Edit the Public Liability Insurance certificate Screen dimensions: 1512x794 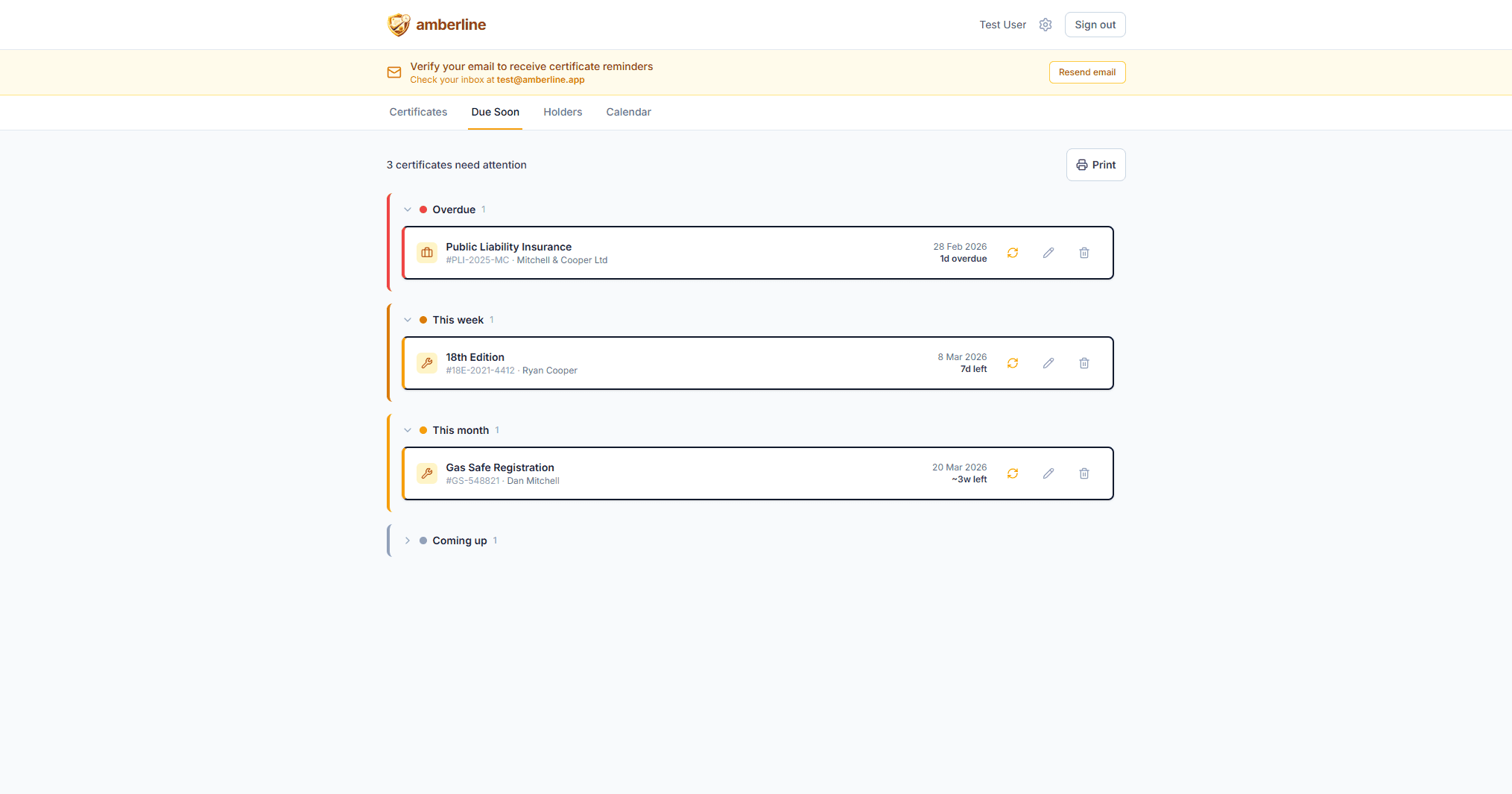[1048, 253]
